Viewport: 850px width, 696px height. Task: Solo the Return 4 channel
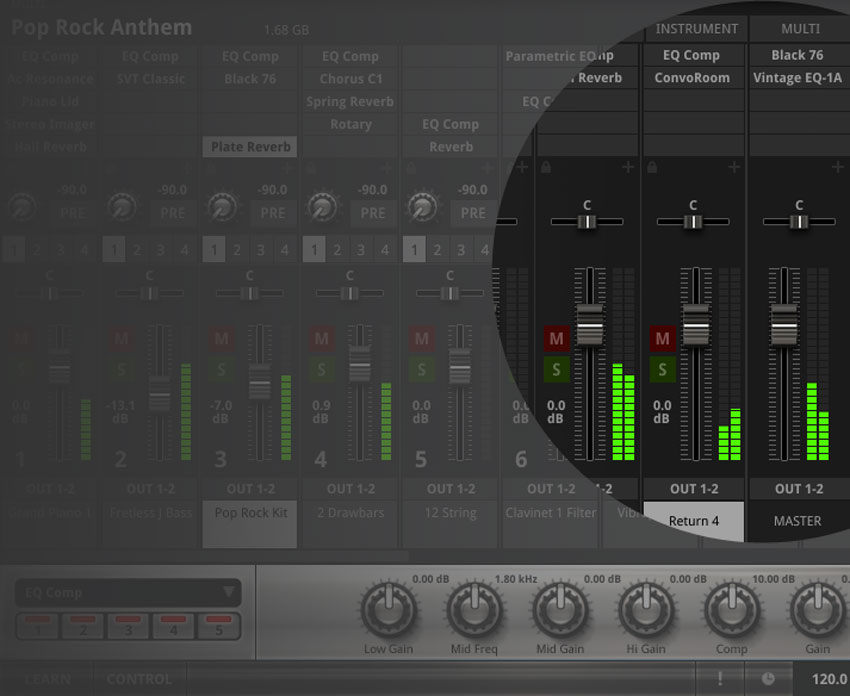pyautogui.click(x=662, y=369)
